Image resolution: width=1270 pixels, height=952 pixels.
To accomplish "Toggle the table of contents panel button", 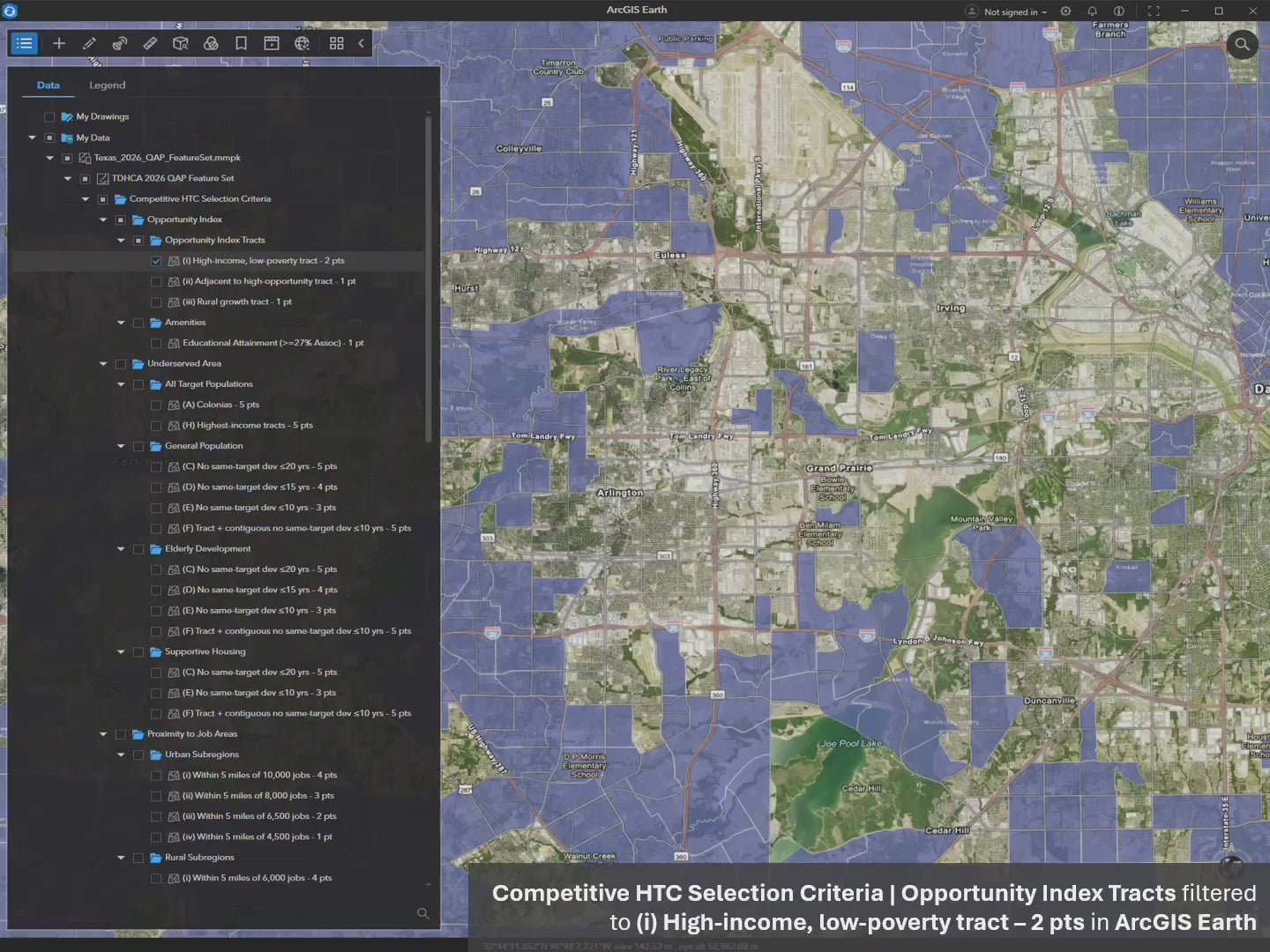I will 25,43.
